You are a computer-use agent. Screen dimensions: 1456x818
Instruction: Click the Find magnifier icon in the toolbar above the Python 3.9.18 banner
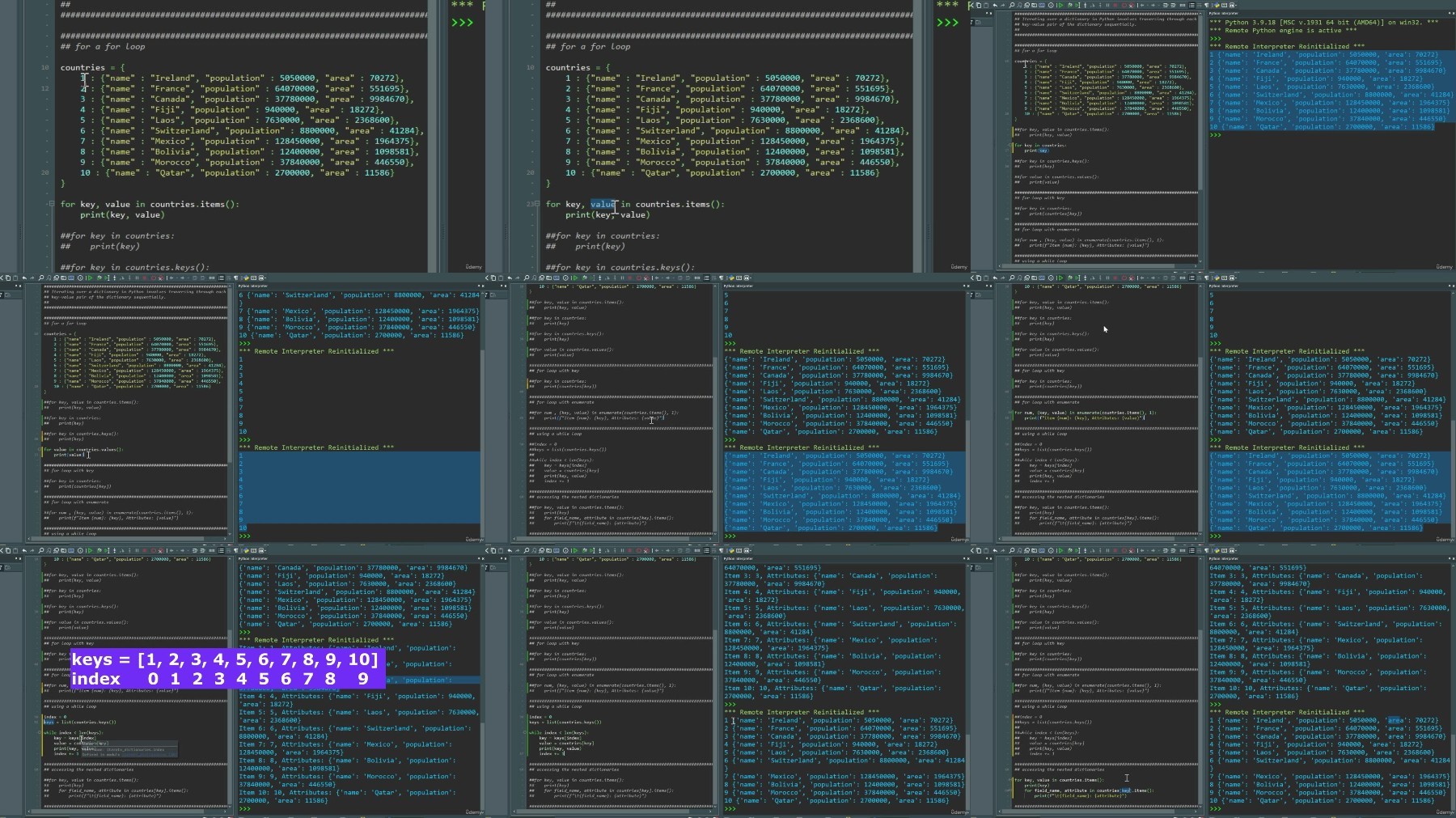[x=1012, y=5]
